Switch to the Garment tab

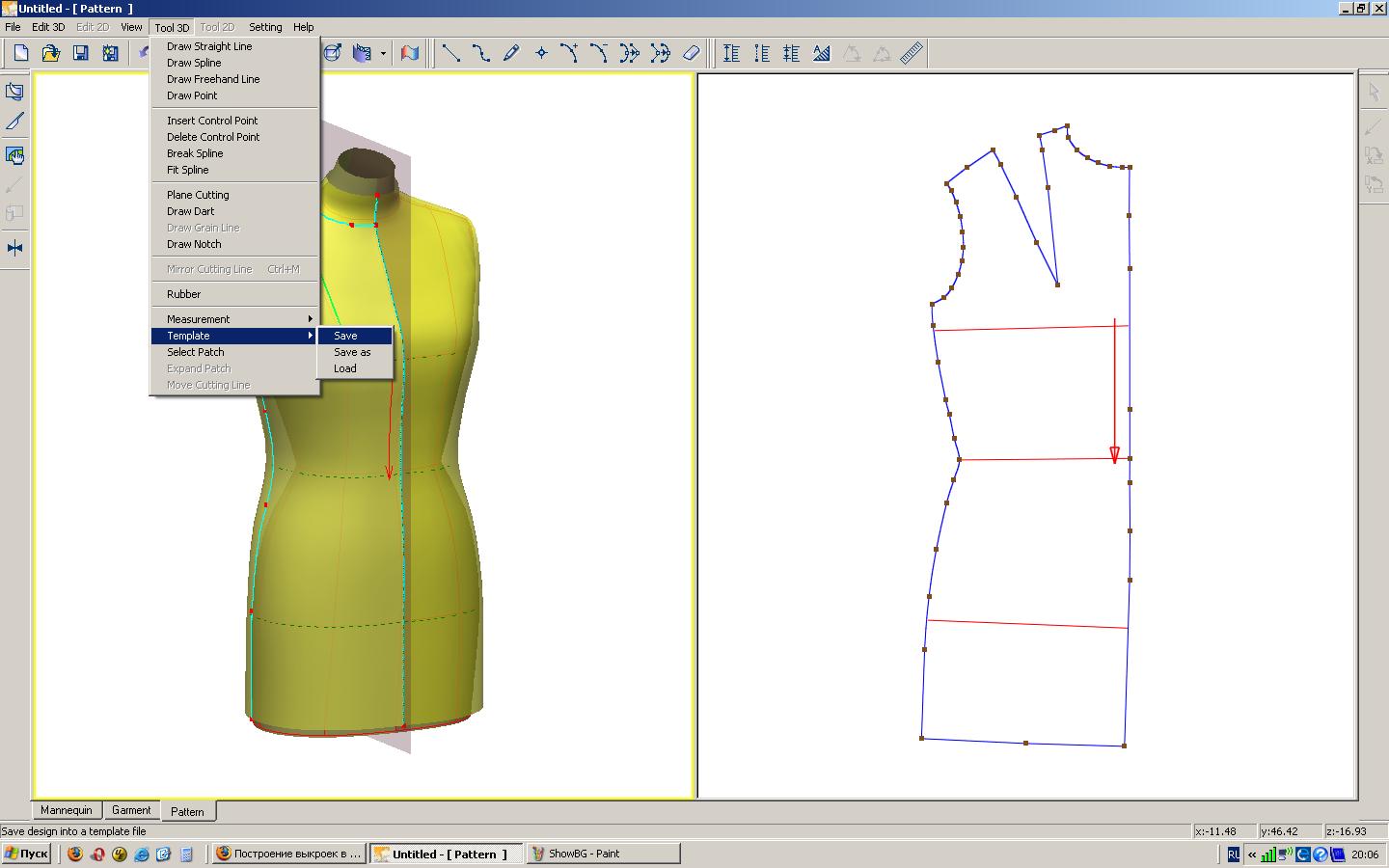[x=131, y=810]
